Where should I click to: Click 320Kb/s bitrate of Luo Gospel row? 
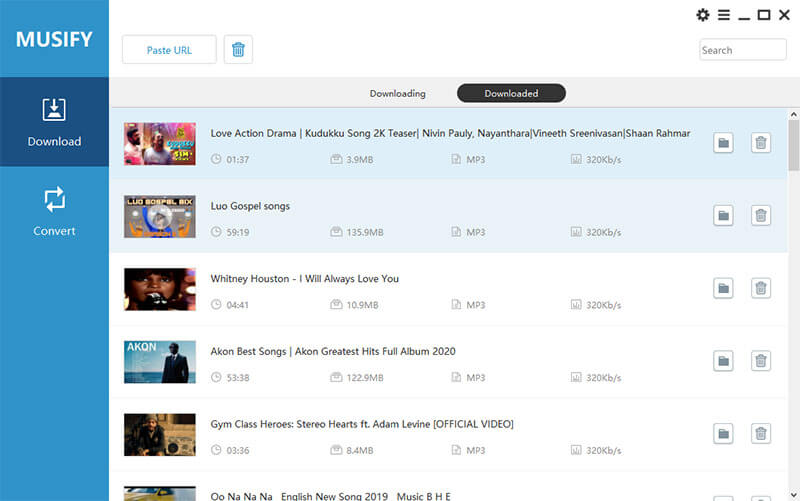pyautogui.click(x=604, y=232)
